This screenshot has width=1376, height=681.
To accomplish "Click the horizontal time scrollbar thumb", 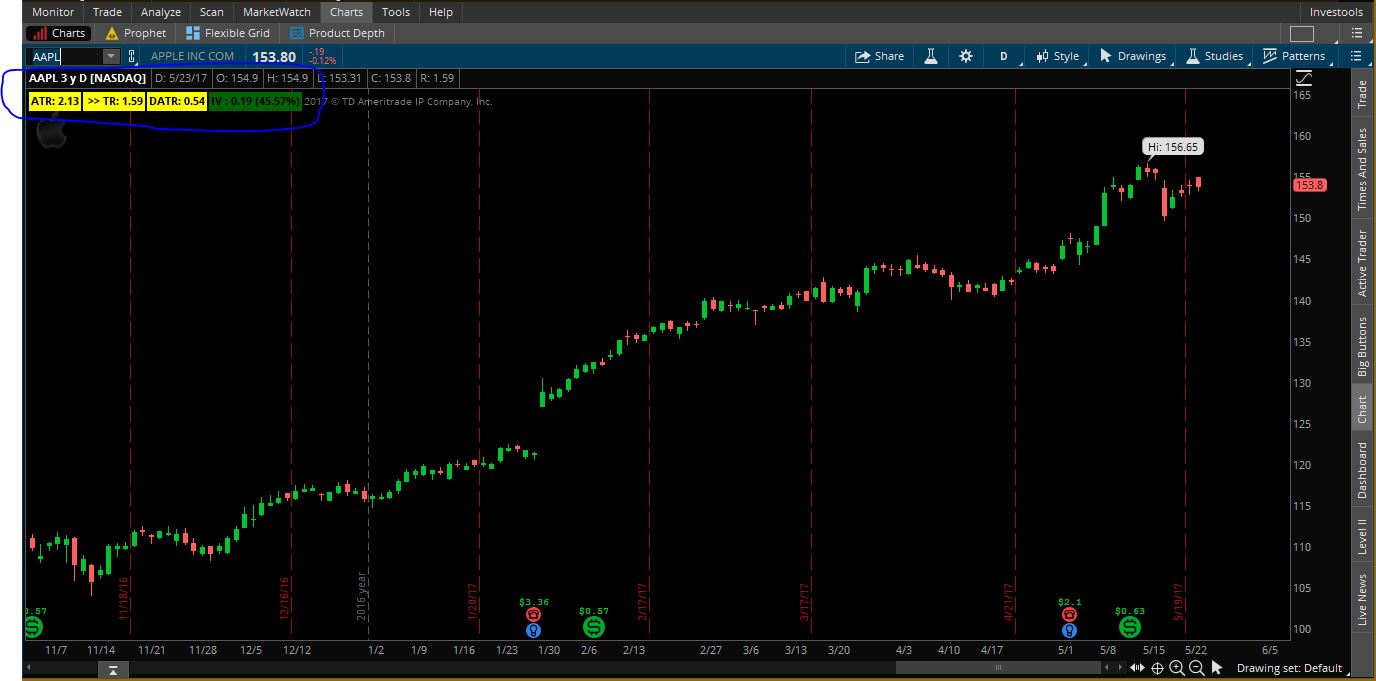I will (997, 668).
